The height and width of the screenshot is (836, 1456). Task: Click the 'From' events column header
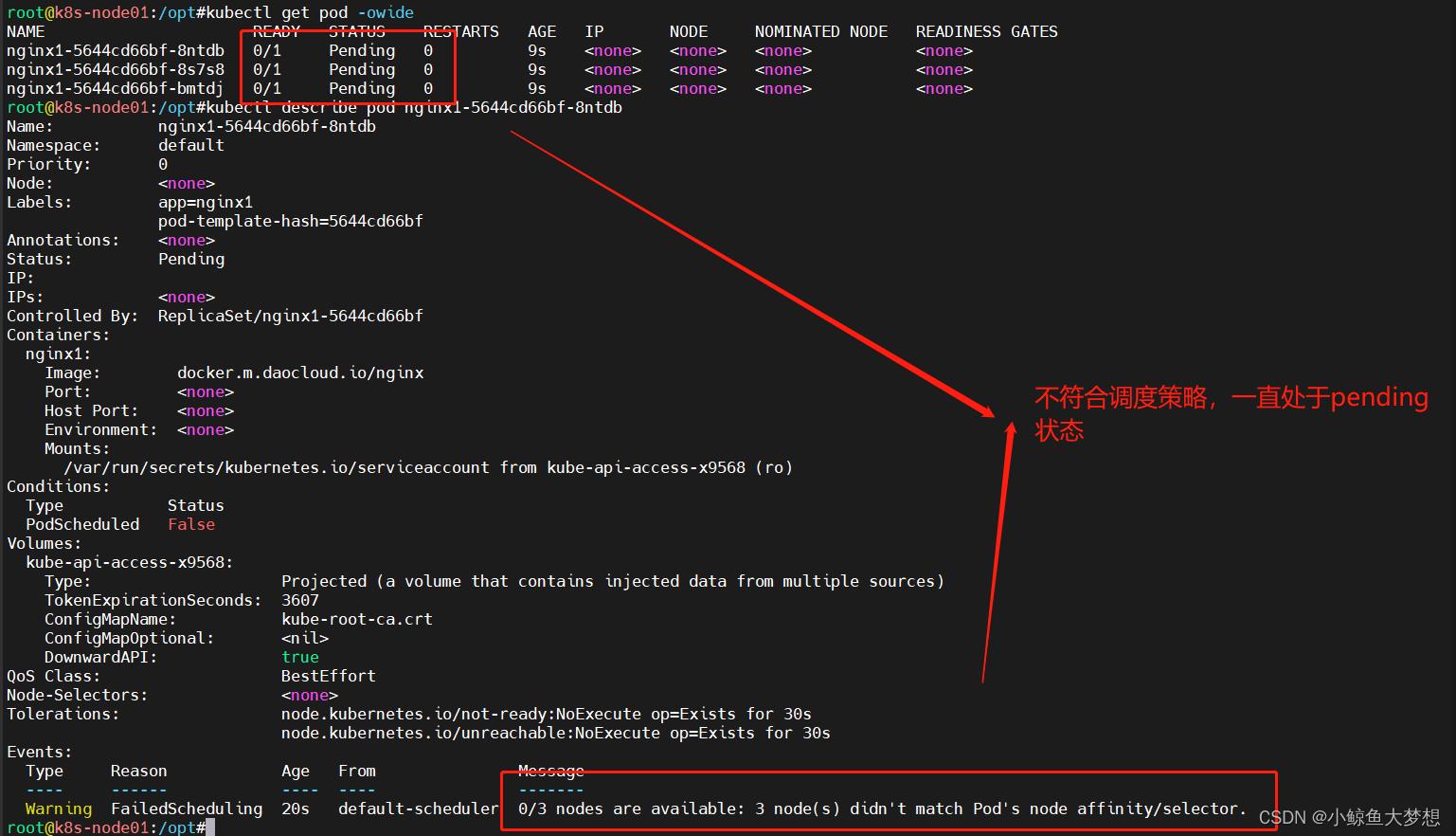tap(357, 771)
